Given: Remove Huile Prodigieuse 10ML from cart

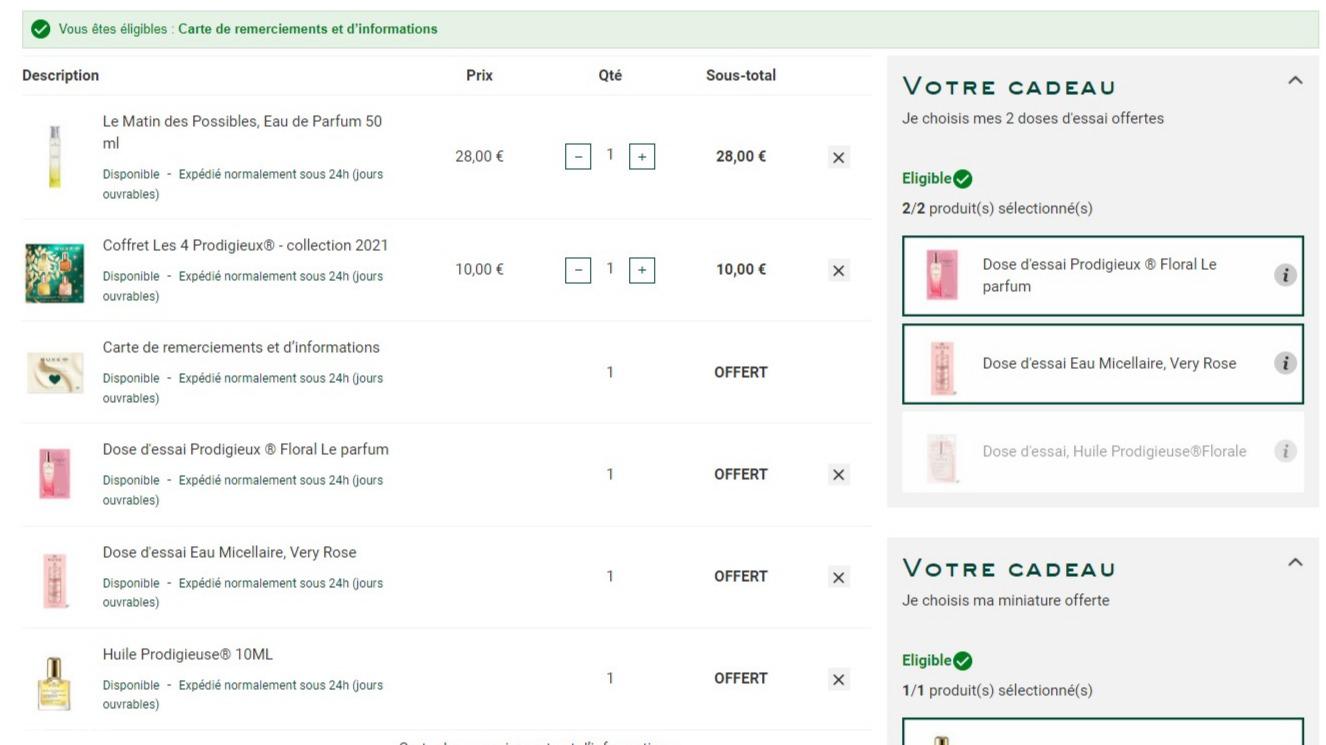Looking at the screenshot, I should pyautogui.click(x=839, y=680).
